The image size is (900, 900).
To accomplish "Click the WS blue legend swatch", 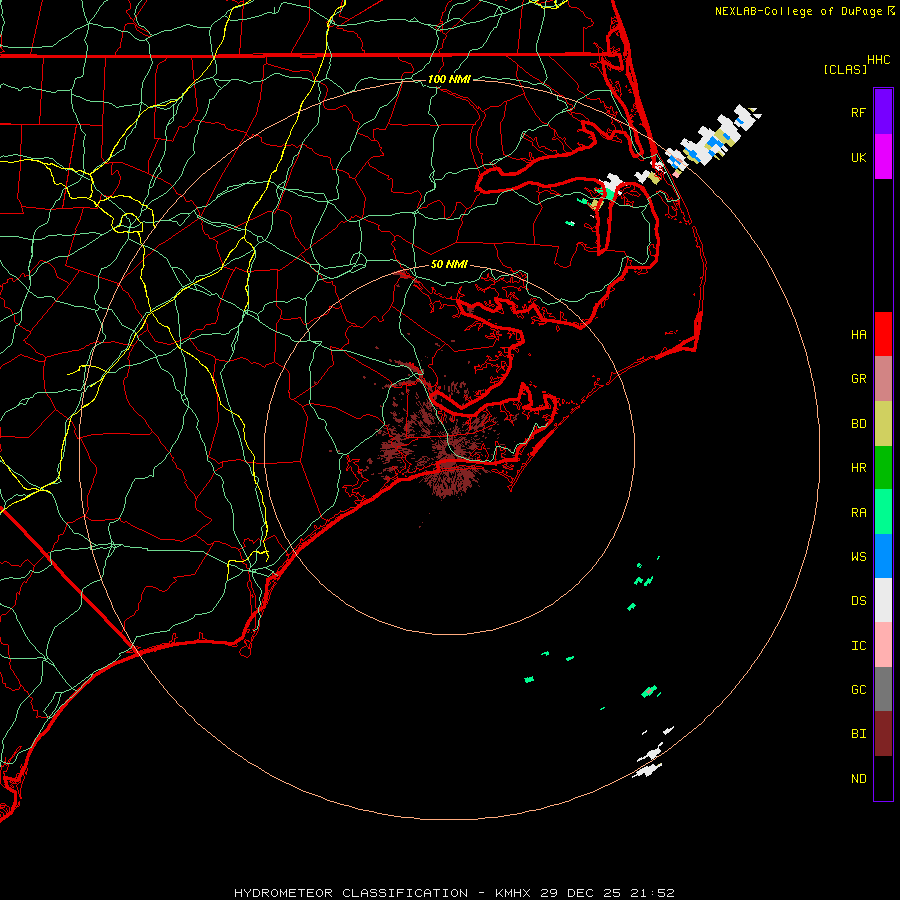I will tap(883, 556).
